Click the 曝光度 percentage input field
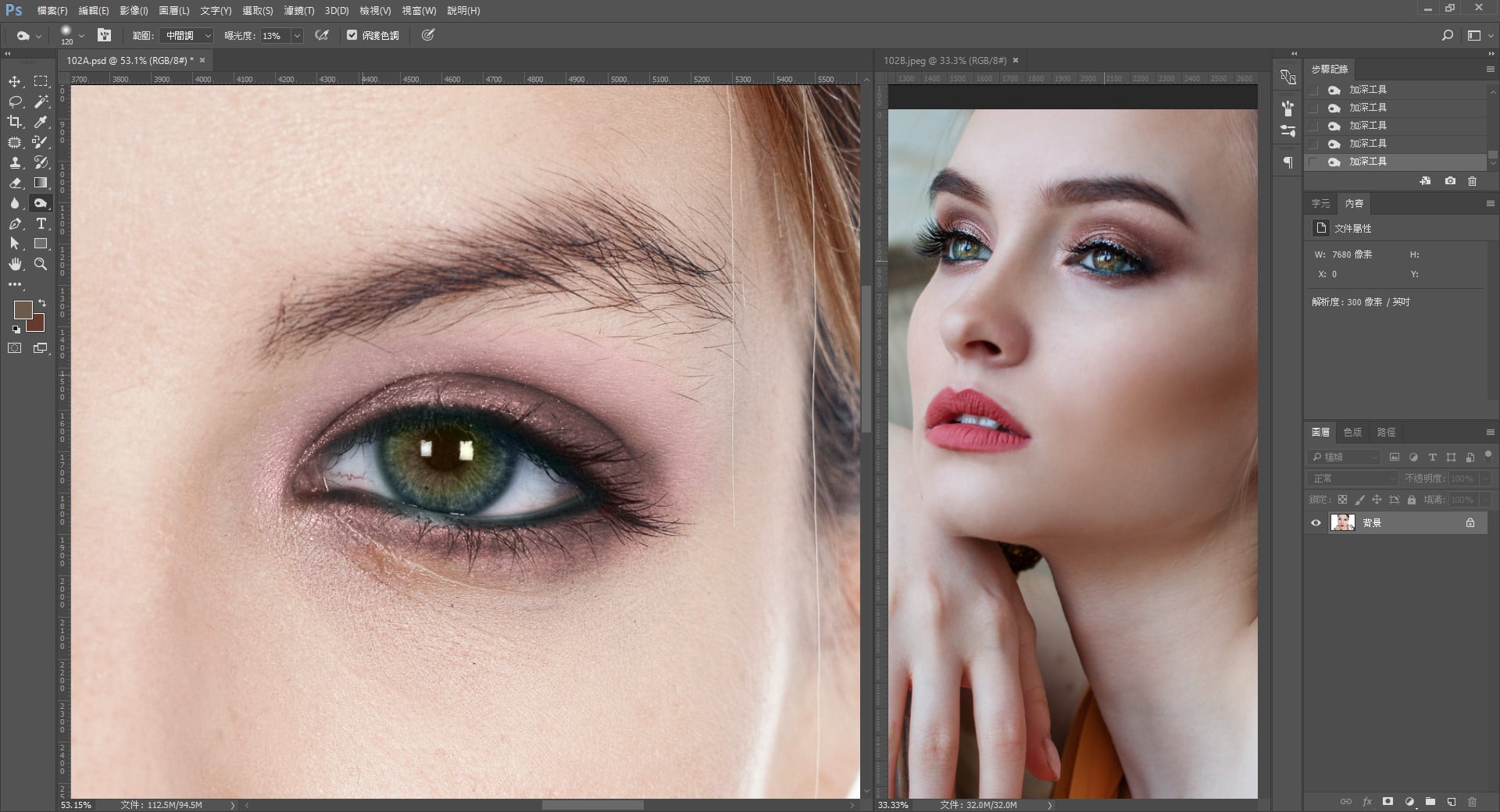Viewport: 1500px width, 812px height. [273, 36]
